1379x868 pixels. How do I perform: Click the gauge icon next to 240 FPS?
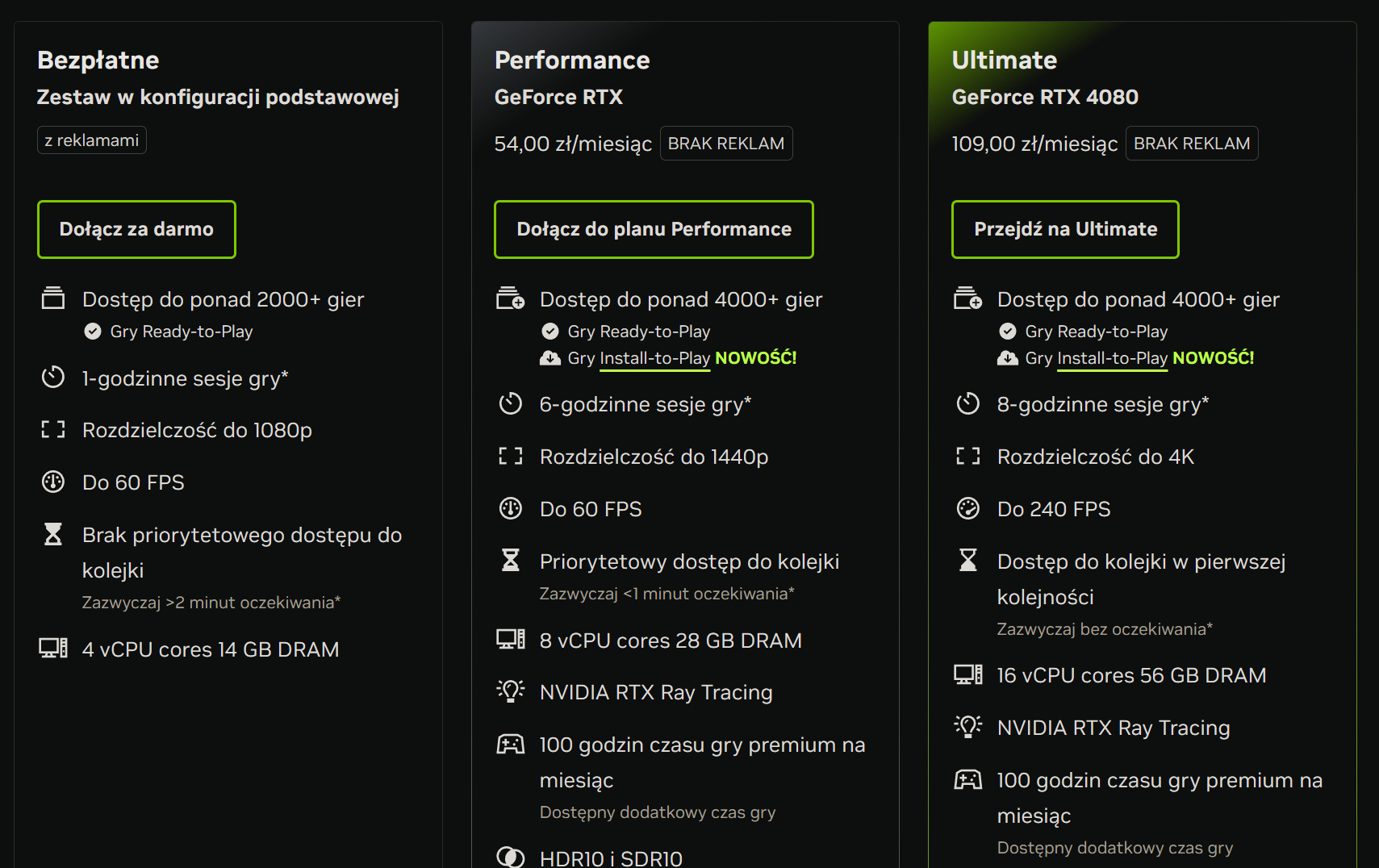968,508
